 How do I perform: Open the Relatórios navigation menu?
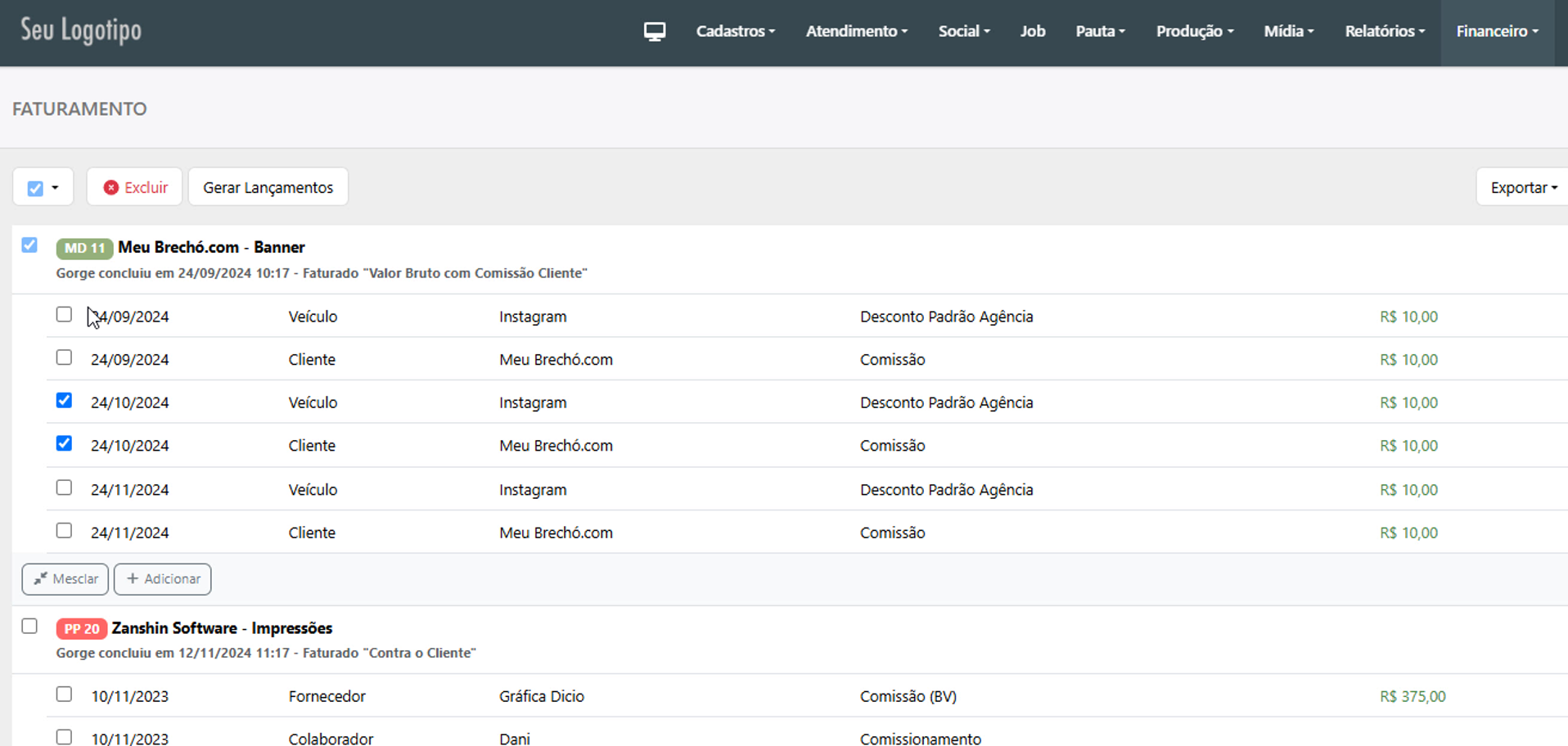(1385, 31)
